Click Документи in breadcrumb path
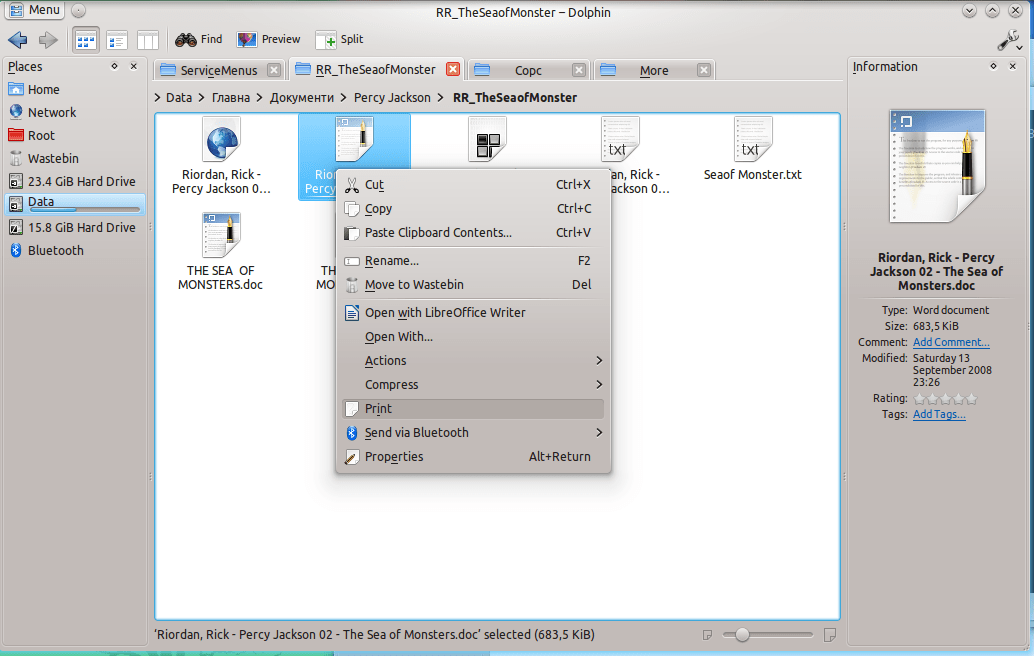Image resolution: width=1034 pixels, height=656 pixels. [301, 98]
